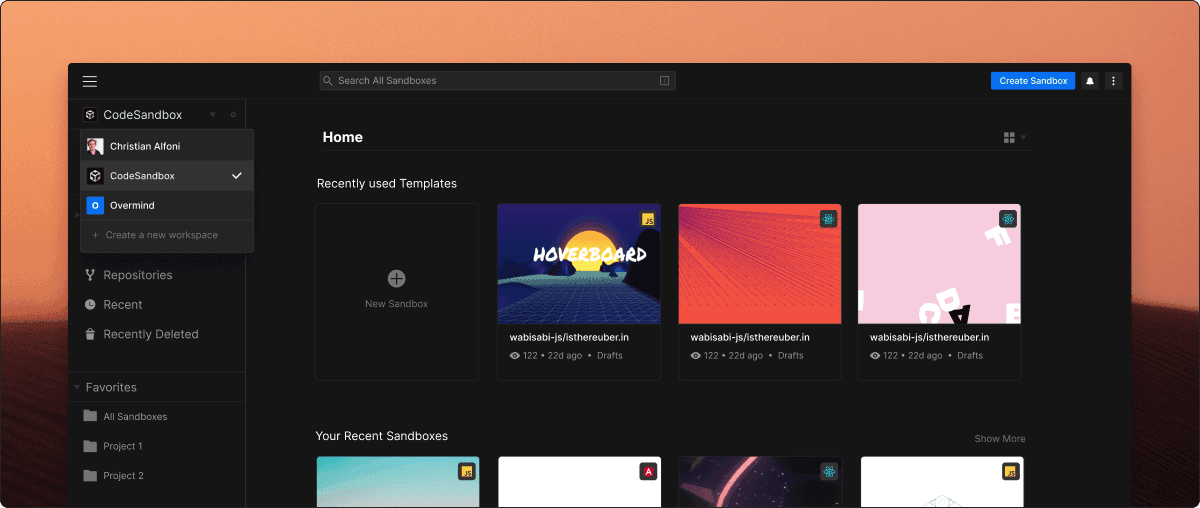The image size is (1200, 508).
Task: Click the Recent clock icon
Action: [90, 305]
